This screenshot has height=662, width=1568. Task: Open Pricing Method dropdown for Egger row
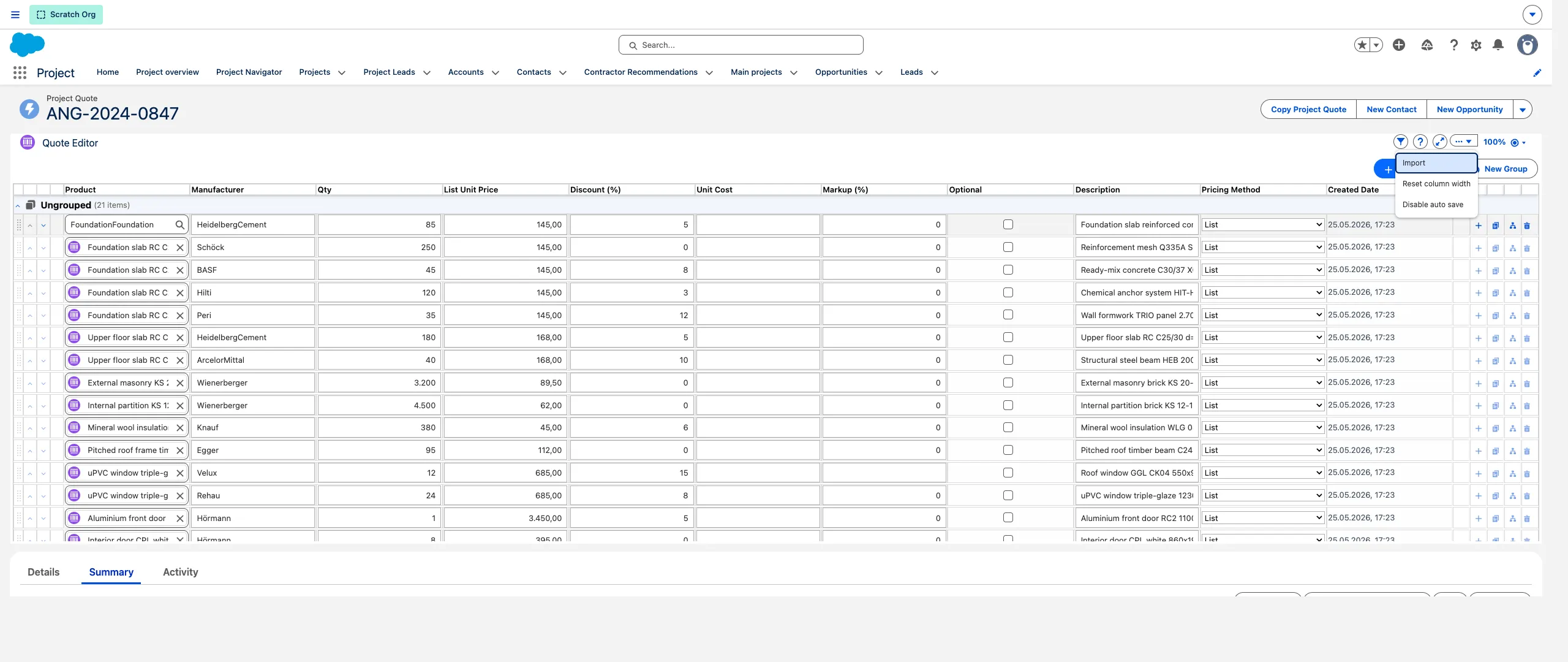pos(1262,451)
